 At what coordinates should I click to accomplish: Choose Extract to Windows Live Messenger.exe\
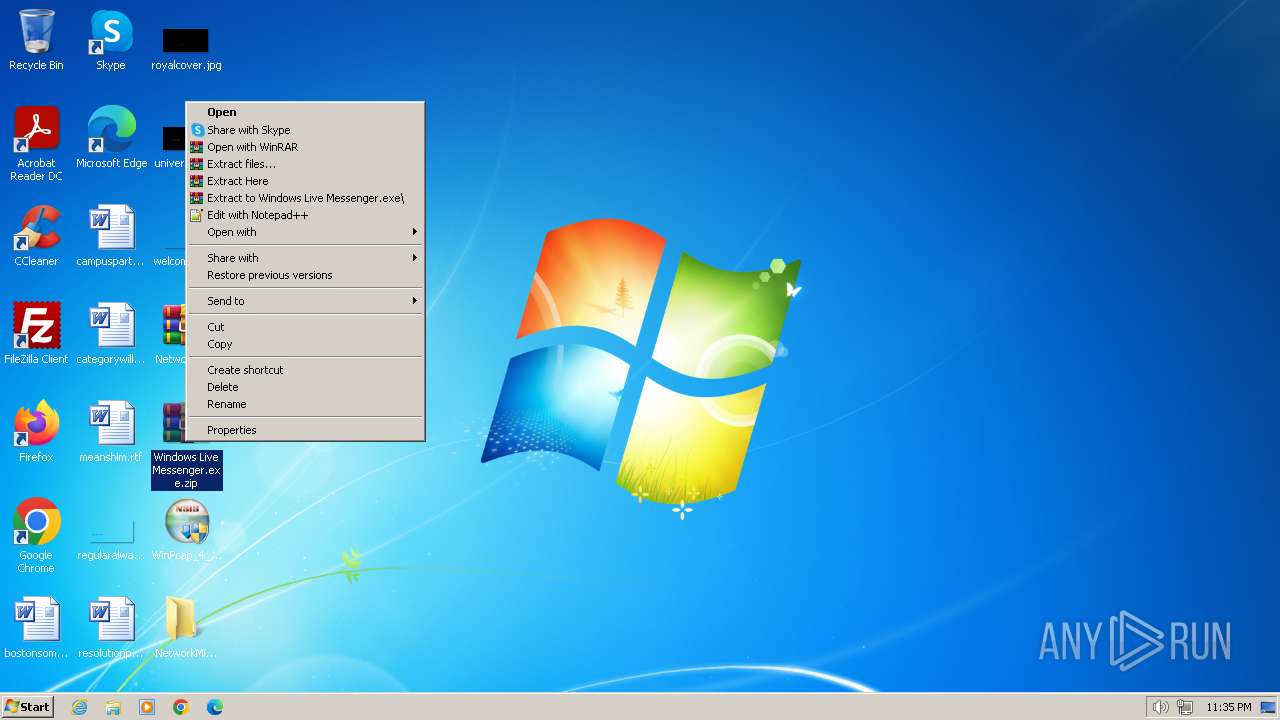(x=306, y=198)
